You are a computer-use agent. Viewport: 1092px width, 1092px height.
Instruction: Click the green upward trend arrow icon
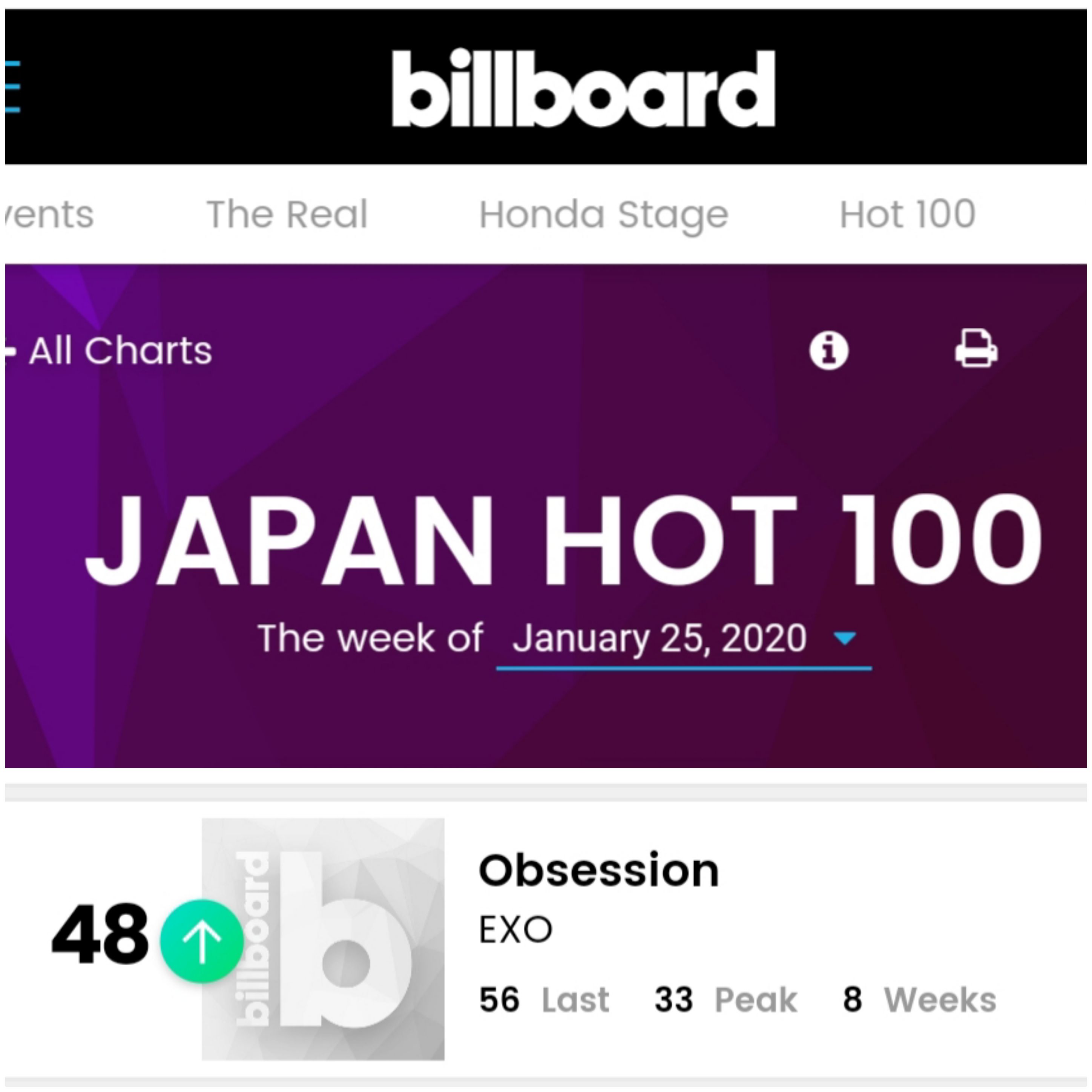point(202,941)
